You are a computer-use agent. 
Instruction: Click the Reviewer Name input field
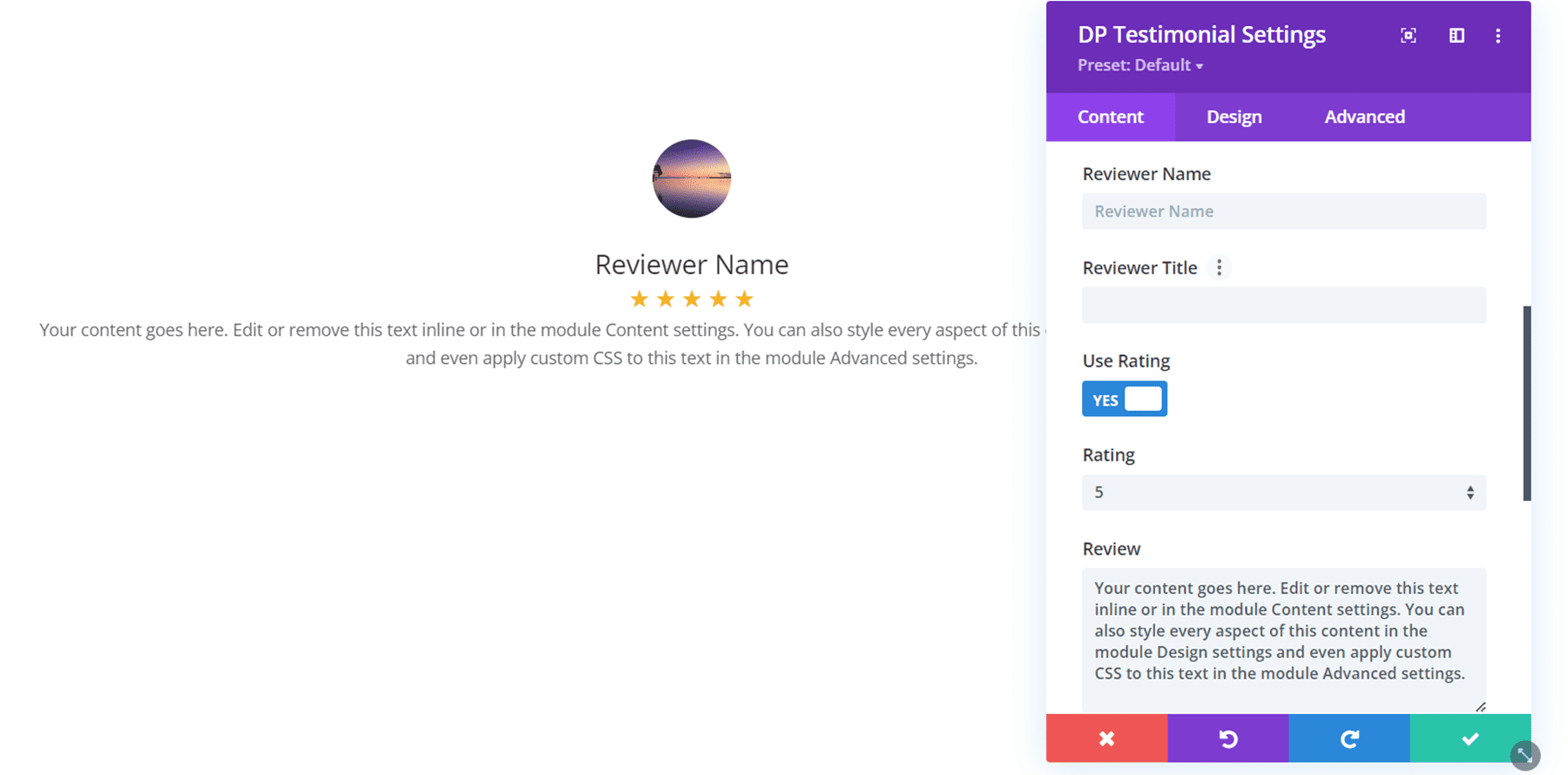click(x=1284, y=212)
